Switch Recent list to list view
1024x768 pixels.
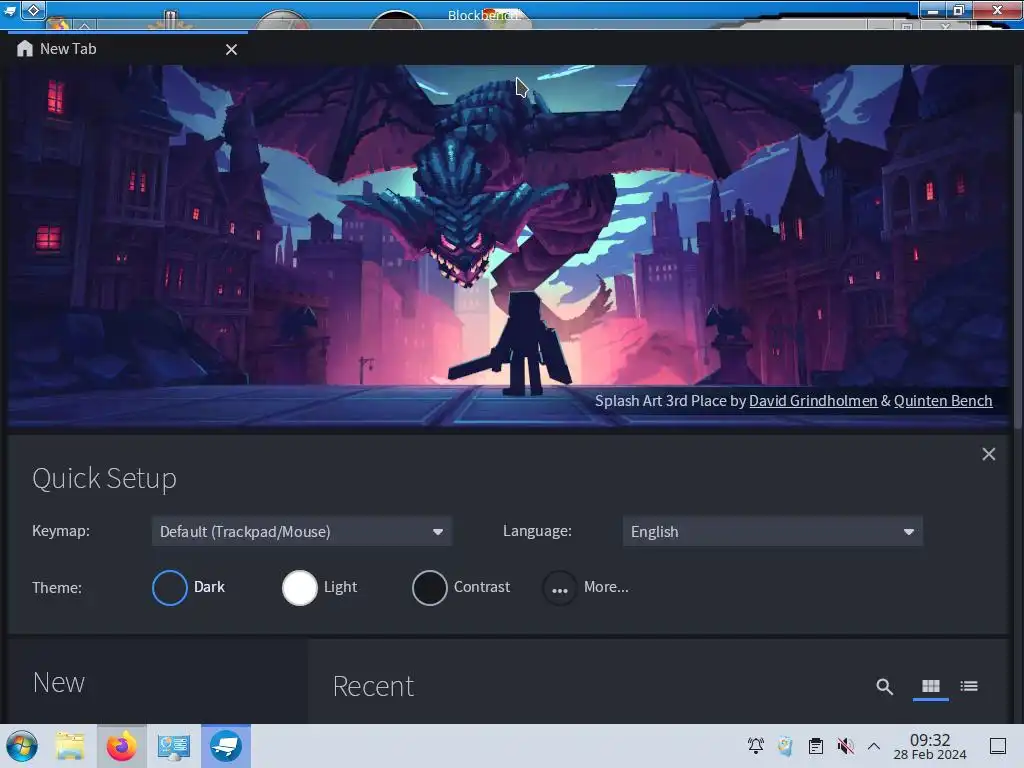tap(969, 686)
